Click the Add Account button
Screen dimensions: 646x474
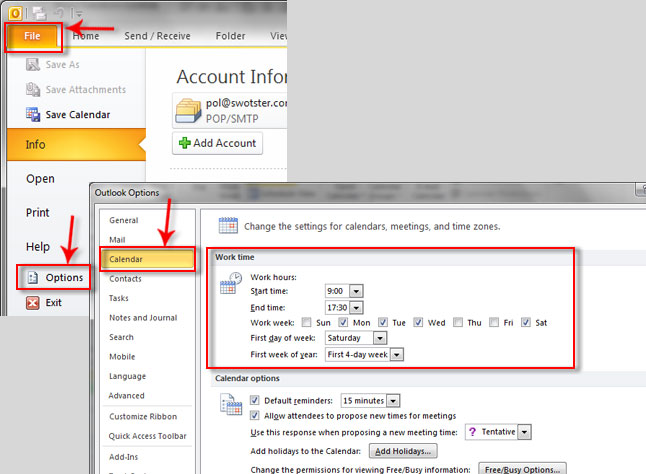[217, 143]
